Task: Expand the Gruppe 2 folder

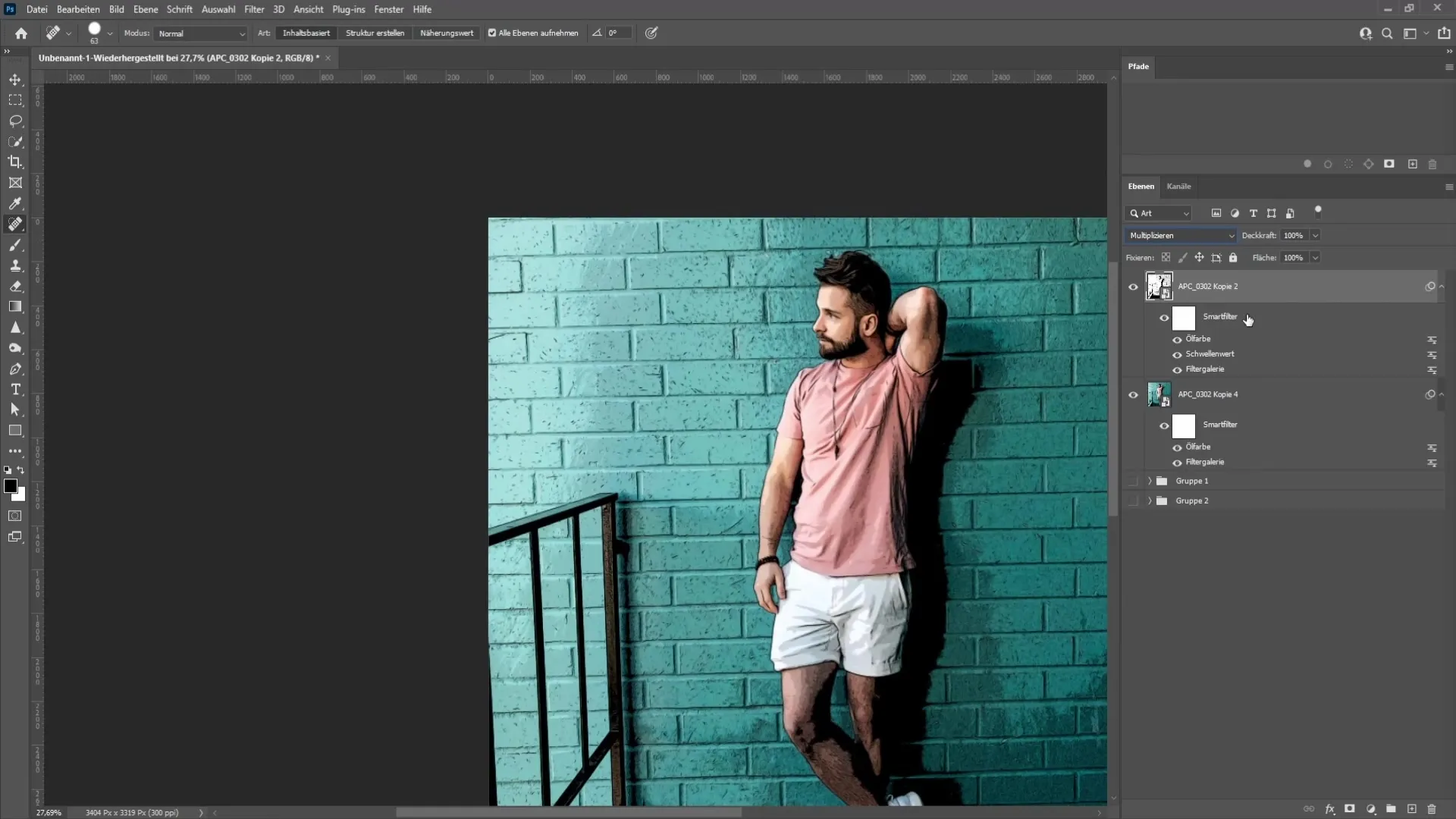Action: pyautogui.click(x=1150, y=500)
